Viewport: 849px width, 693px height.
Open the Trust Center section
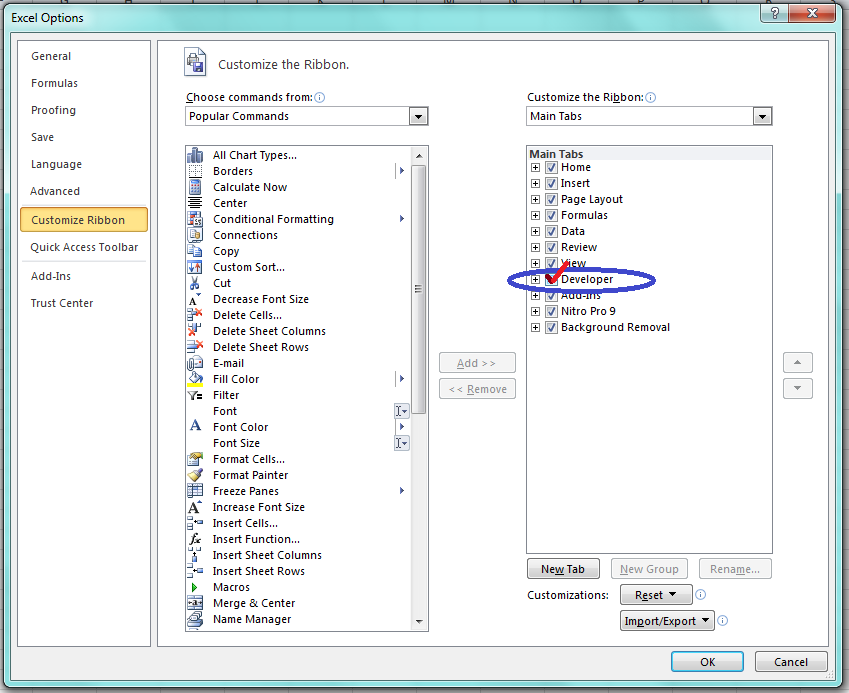[x=61, y=303]
